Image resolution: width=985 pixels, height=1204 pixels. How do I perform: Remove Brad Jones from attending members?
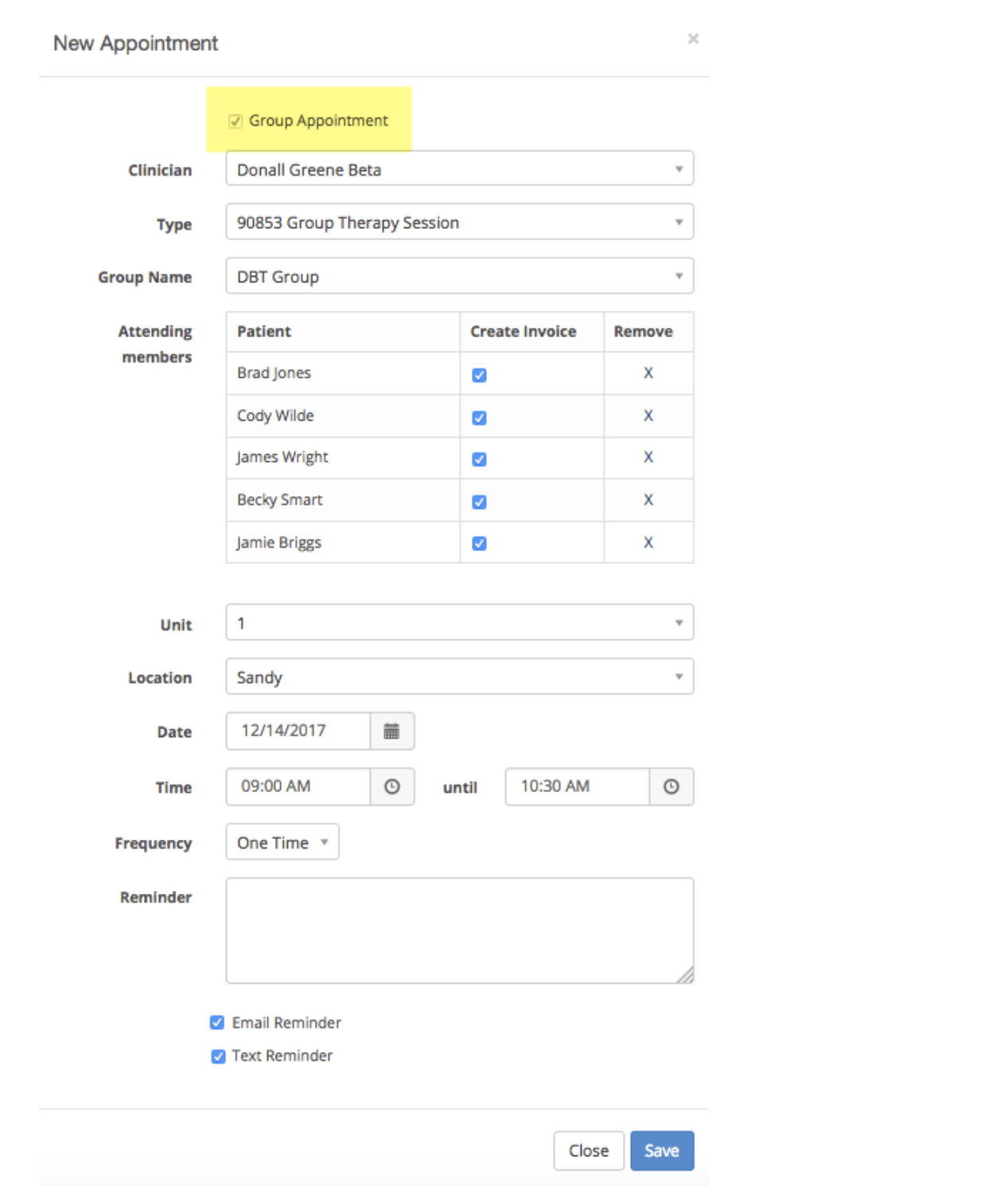[x=648, y=373]
